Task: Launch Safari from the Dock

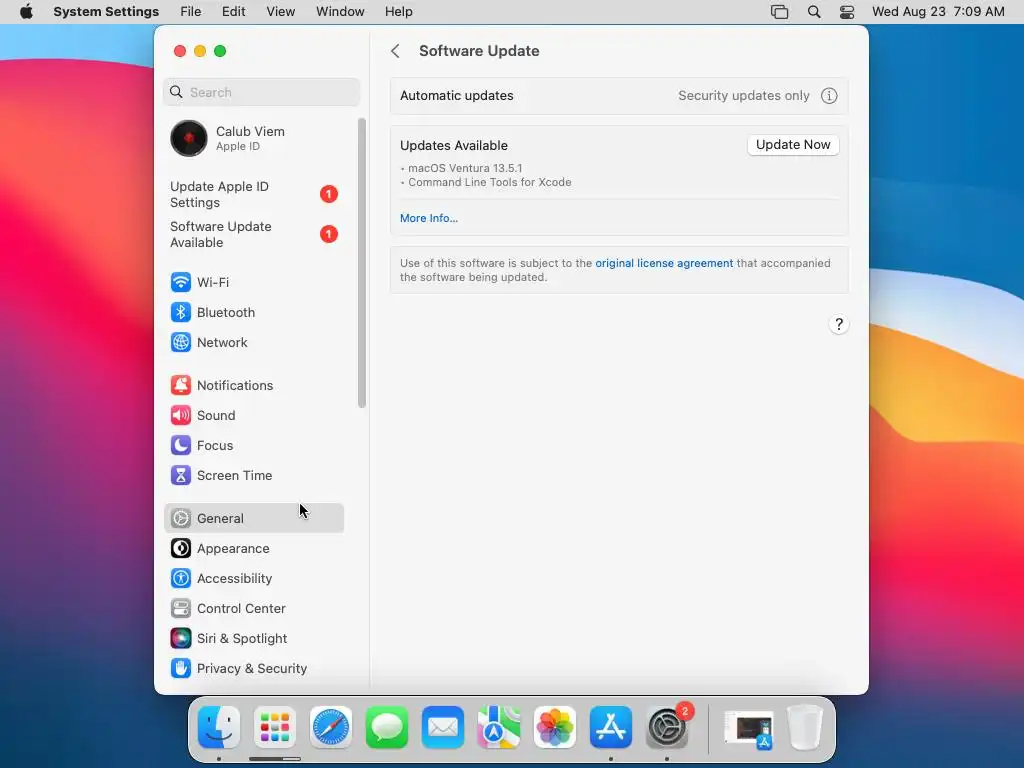Action: (331, 727)
